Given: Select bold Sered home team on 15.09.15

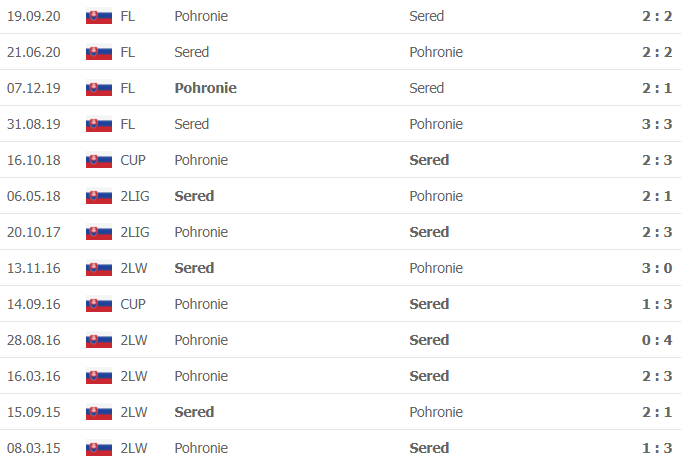Looking at the screenshot, I should [x=194, y=412].
